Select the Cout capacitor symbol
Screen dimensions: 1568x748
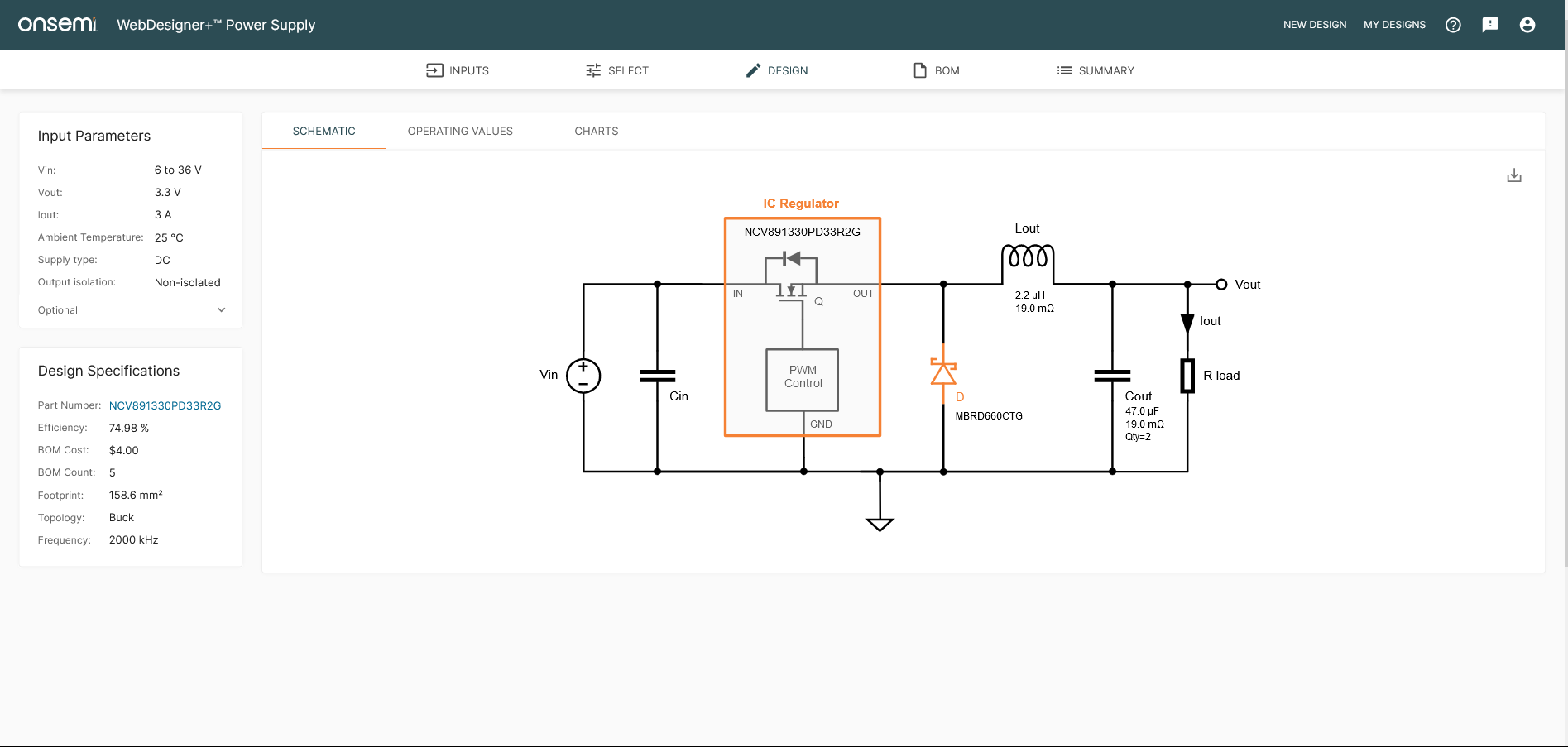coord(1112,376)
